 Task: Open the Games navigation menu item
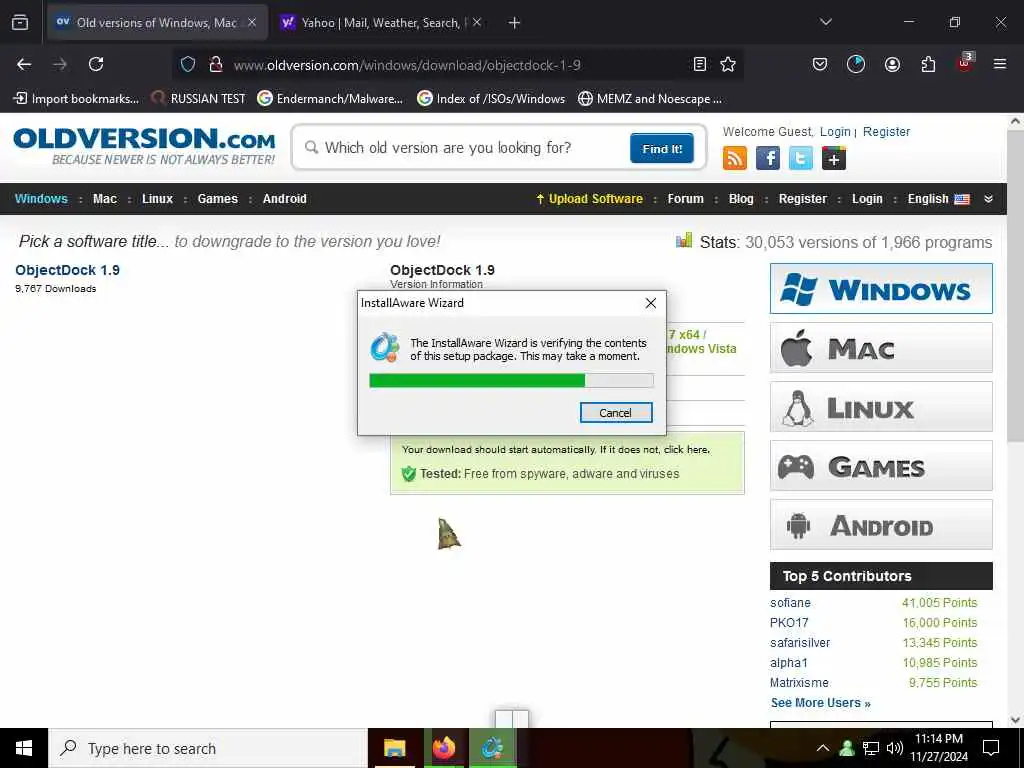(217, 199)
